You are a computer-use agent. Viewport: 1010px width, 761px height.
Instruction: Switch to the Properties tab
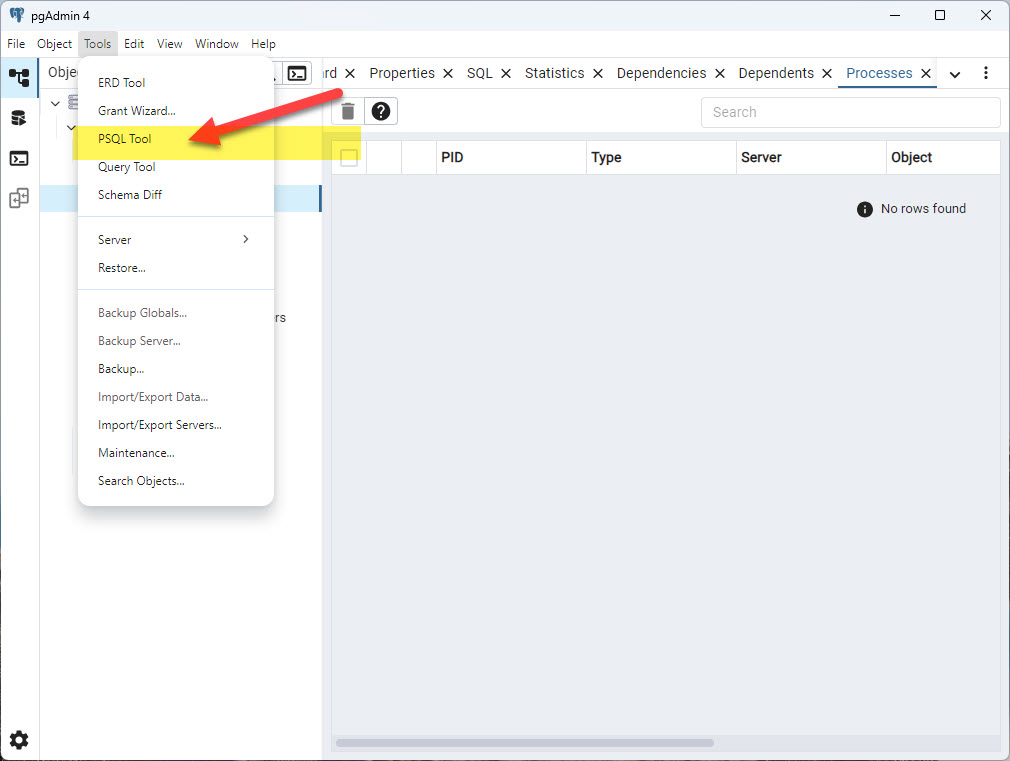point(401,73)
